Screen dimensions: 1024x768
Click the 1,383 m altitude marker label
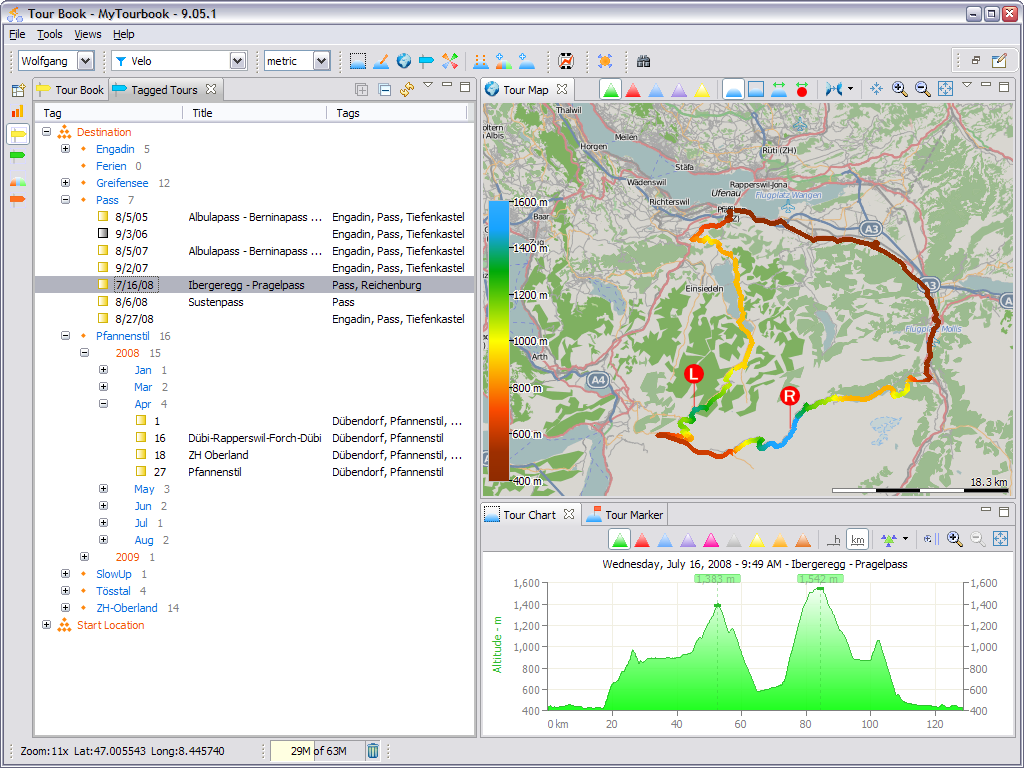717,579
